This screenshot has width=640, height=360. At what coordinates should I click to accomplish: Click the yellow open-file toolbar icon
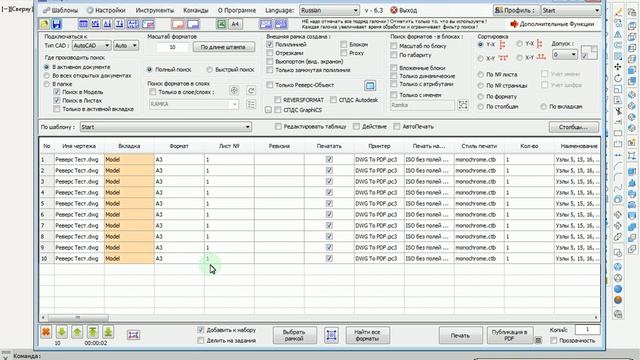(44, 24)
